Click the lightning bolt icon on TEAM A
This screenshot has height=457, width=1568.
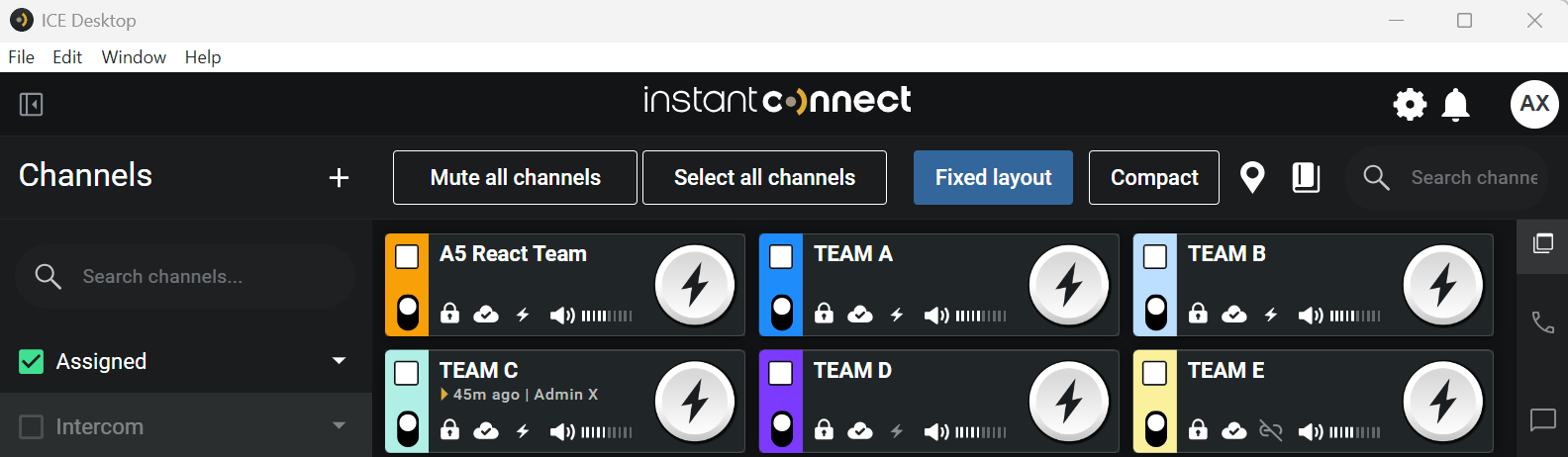(x=897, y=315)
